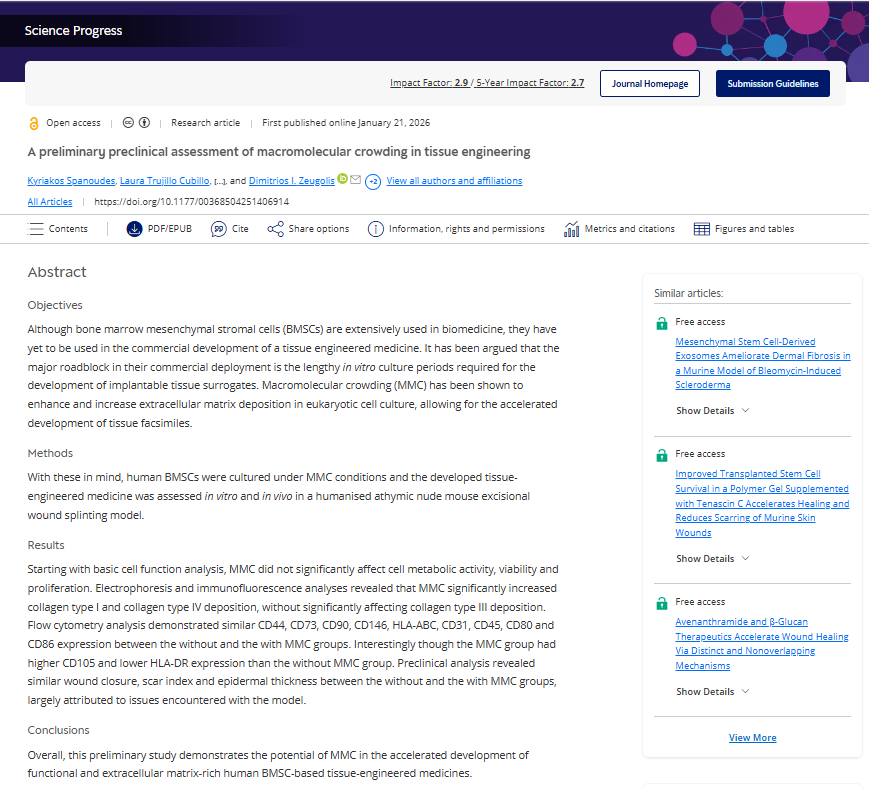869x789 pixels.
Task: Open Share options icon
Action: tap(275, 229)
